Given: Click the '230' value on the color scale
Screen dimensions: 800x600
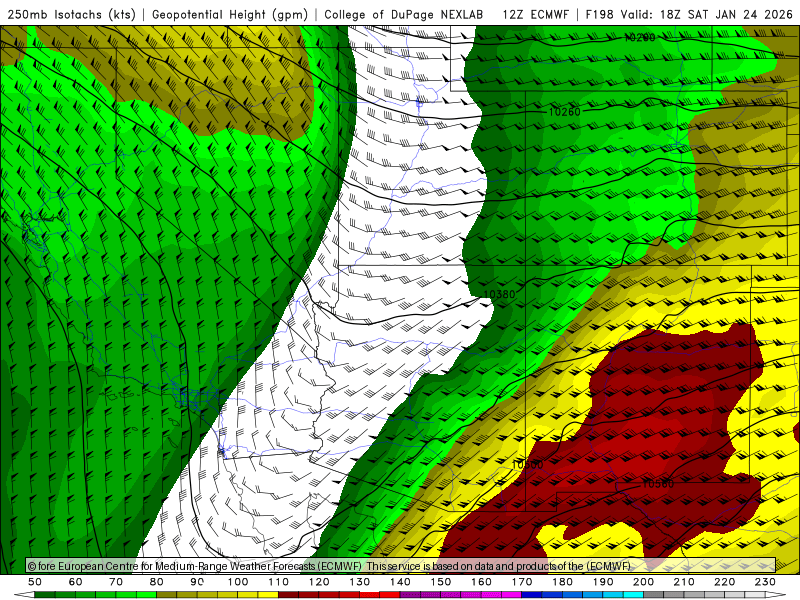Looking at the screenshot, I should [765, 582].
